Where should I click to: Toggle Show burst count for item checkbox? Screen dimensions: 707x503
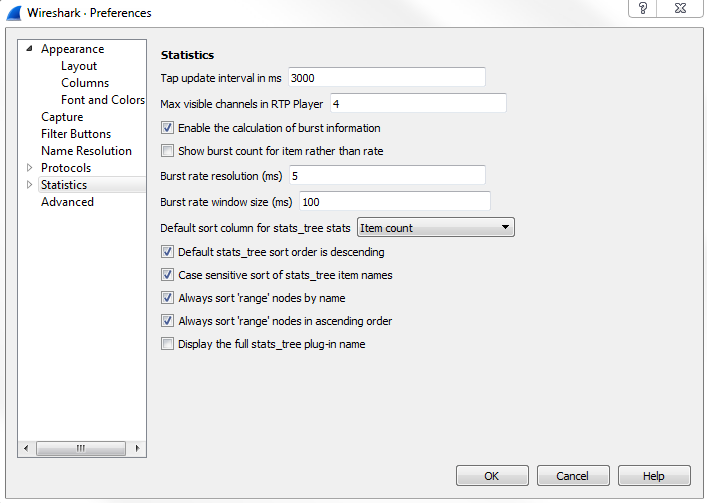[168, 151]
